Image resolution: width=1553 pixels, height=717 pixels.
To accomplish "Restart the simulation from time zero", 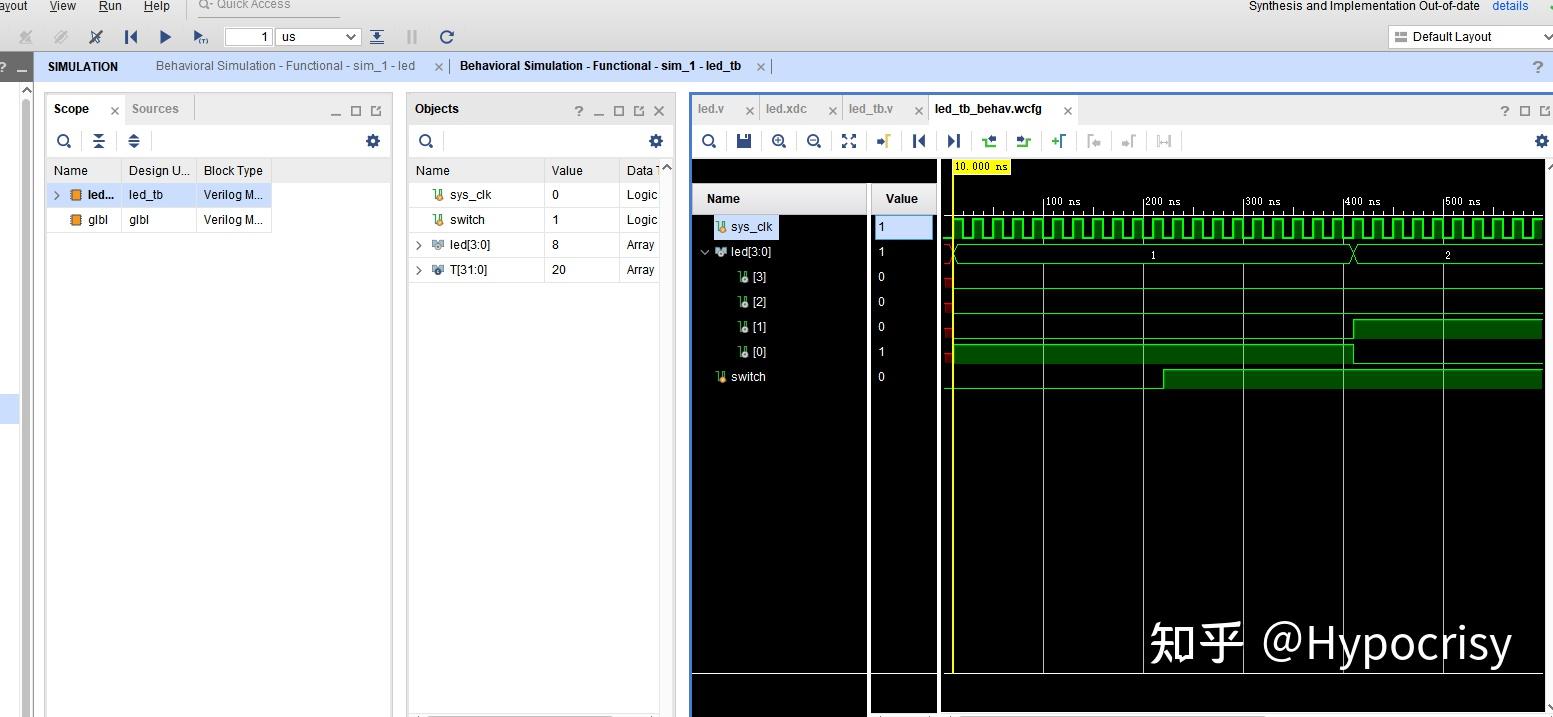I will [131, 37].
